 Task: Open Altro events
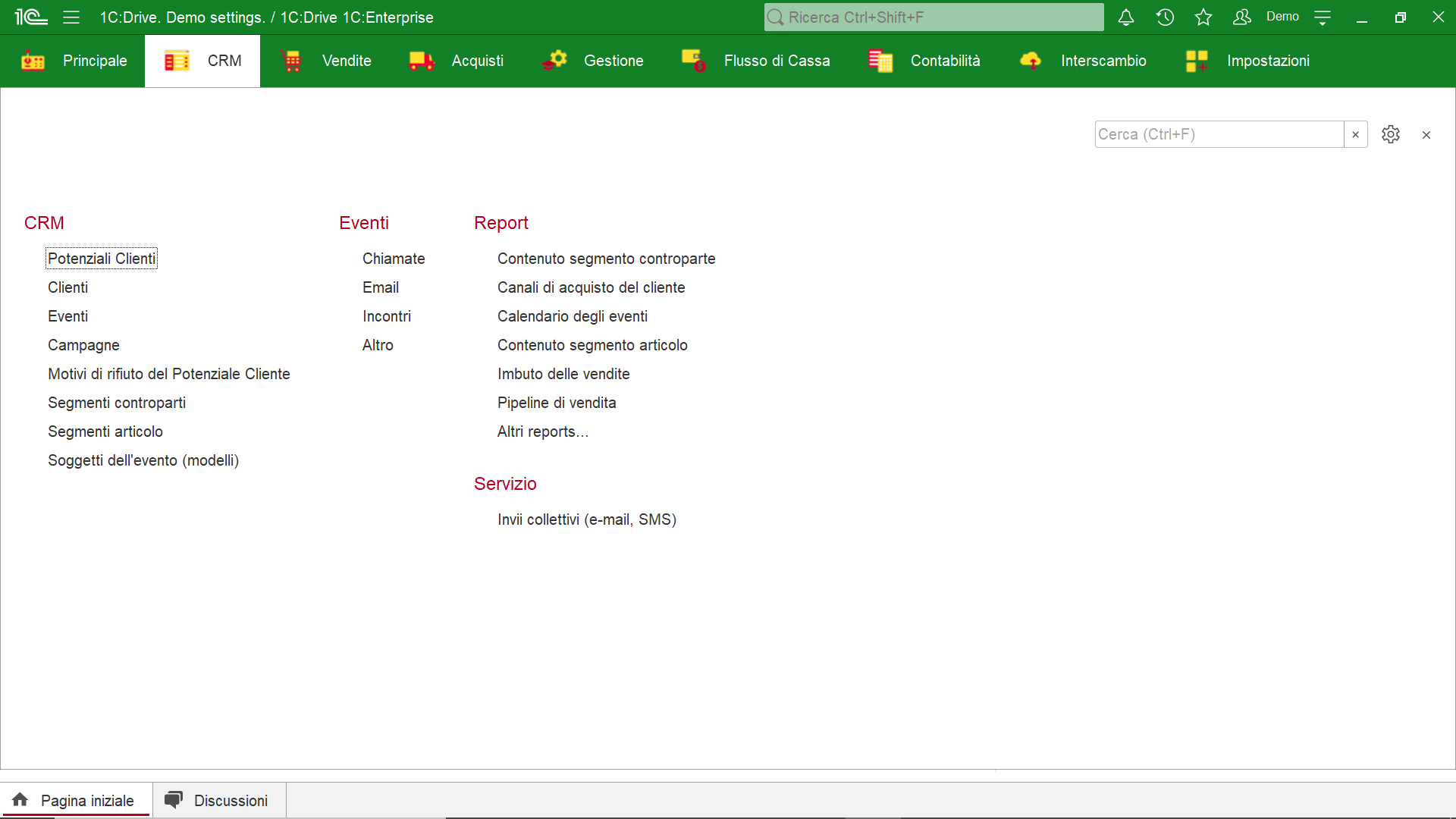(378, 345)
